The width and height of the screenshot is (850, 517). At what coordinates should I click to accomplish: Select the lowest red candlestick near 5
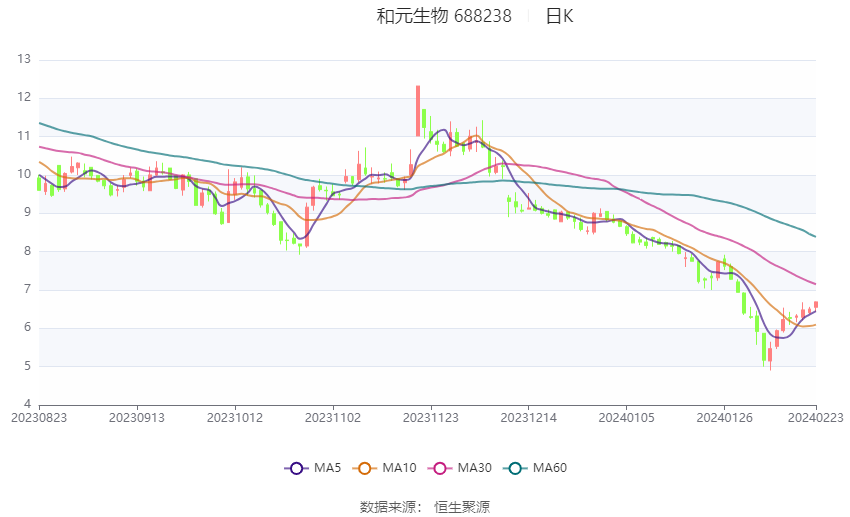770,355
